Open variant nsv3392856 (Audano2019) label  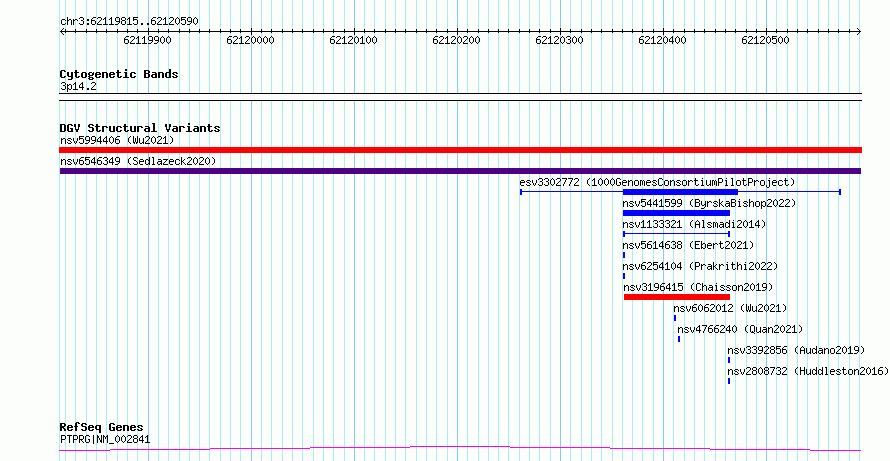796,350
